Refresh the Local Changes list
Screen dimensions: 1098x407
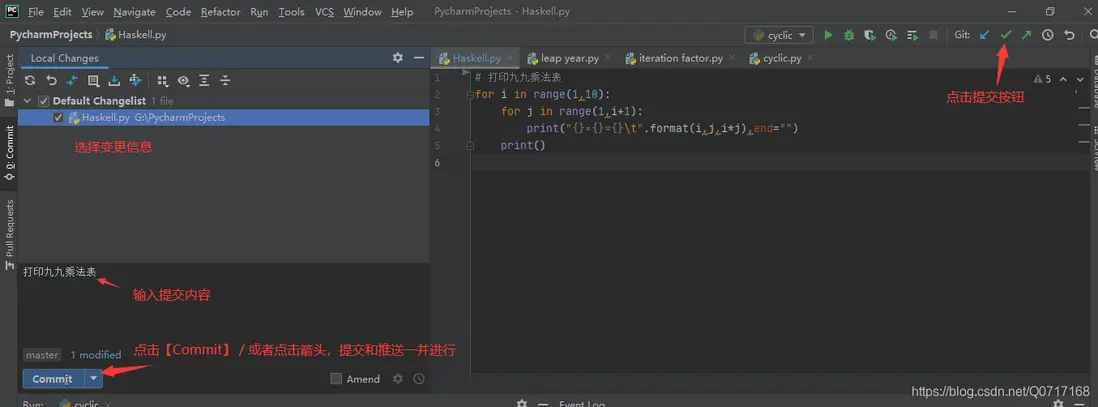(x=30, y=81)
